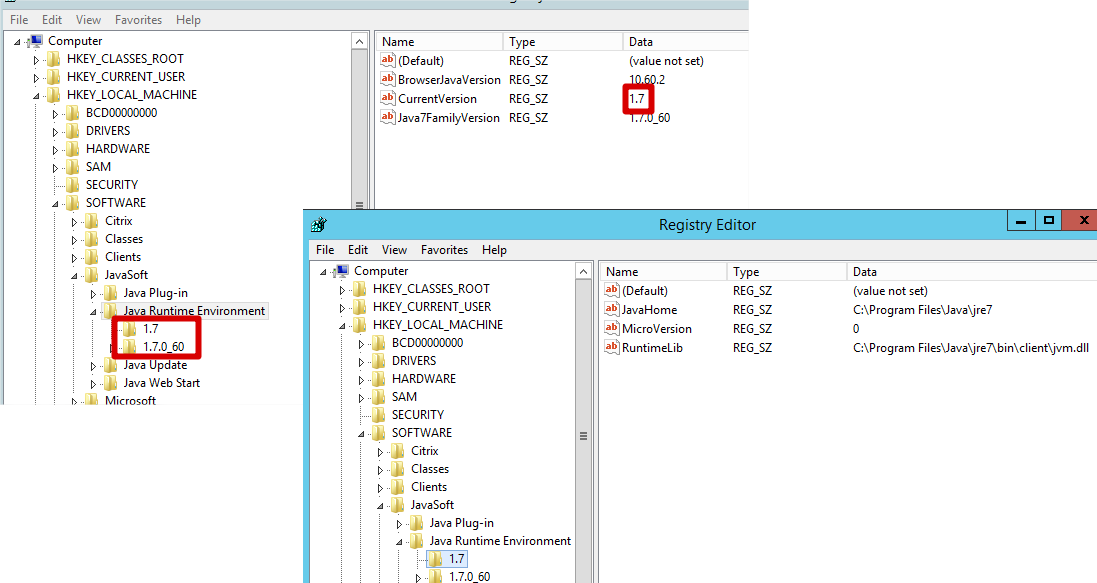Screen dimensions: 1097x583
Task: Click Data column header in back window
Action: 686,41
